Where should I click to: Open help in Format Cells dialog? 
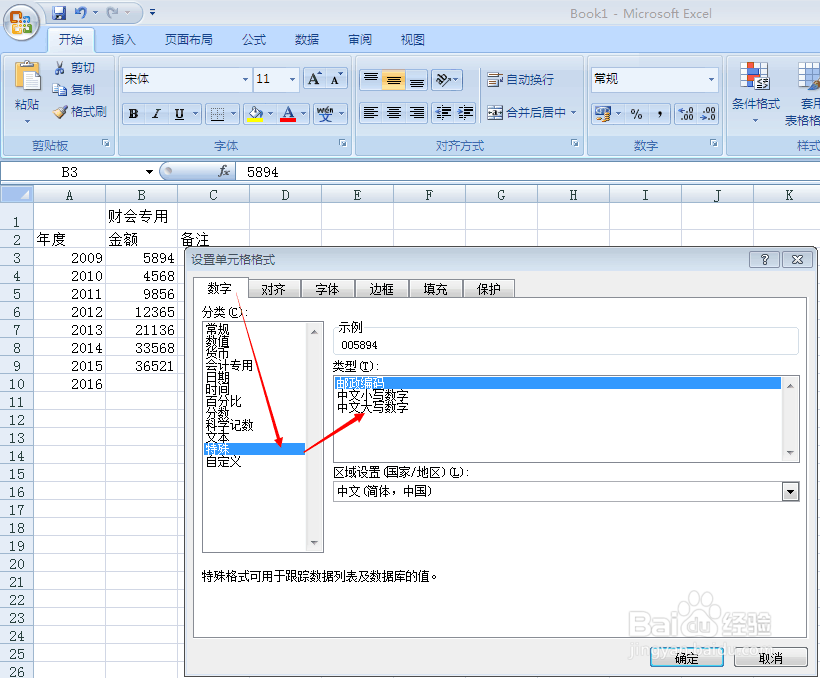765,259
